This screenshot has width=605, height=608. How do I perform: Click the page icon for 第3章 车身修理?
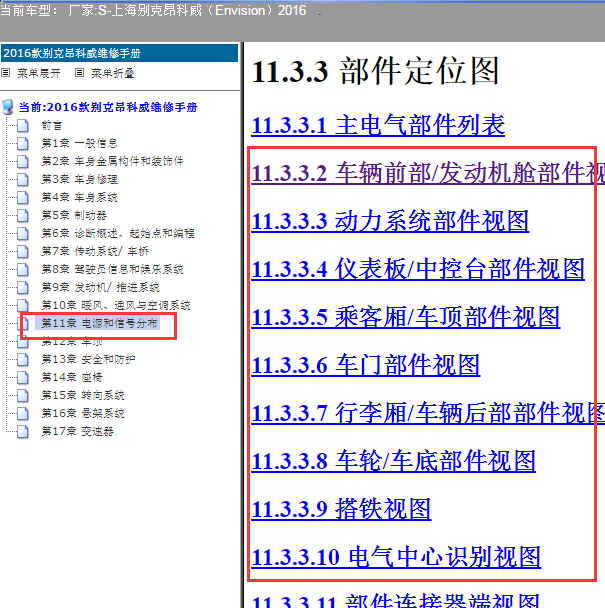pyautogui.click(x=22, y=180)
